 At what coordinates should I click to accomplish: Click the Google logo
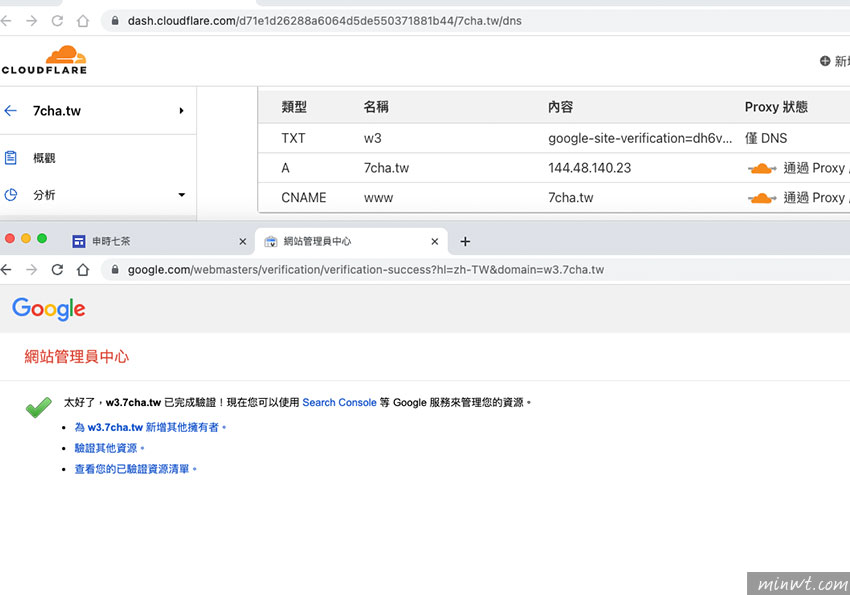(x=49, y=309)
